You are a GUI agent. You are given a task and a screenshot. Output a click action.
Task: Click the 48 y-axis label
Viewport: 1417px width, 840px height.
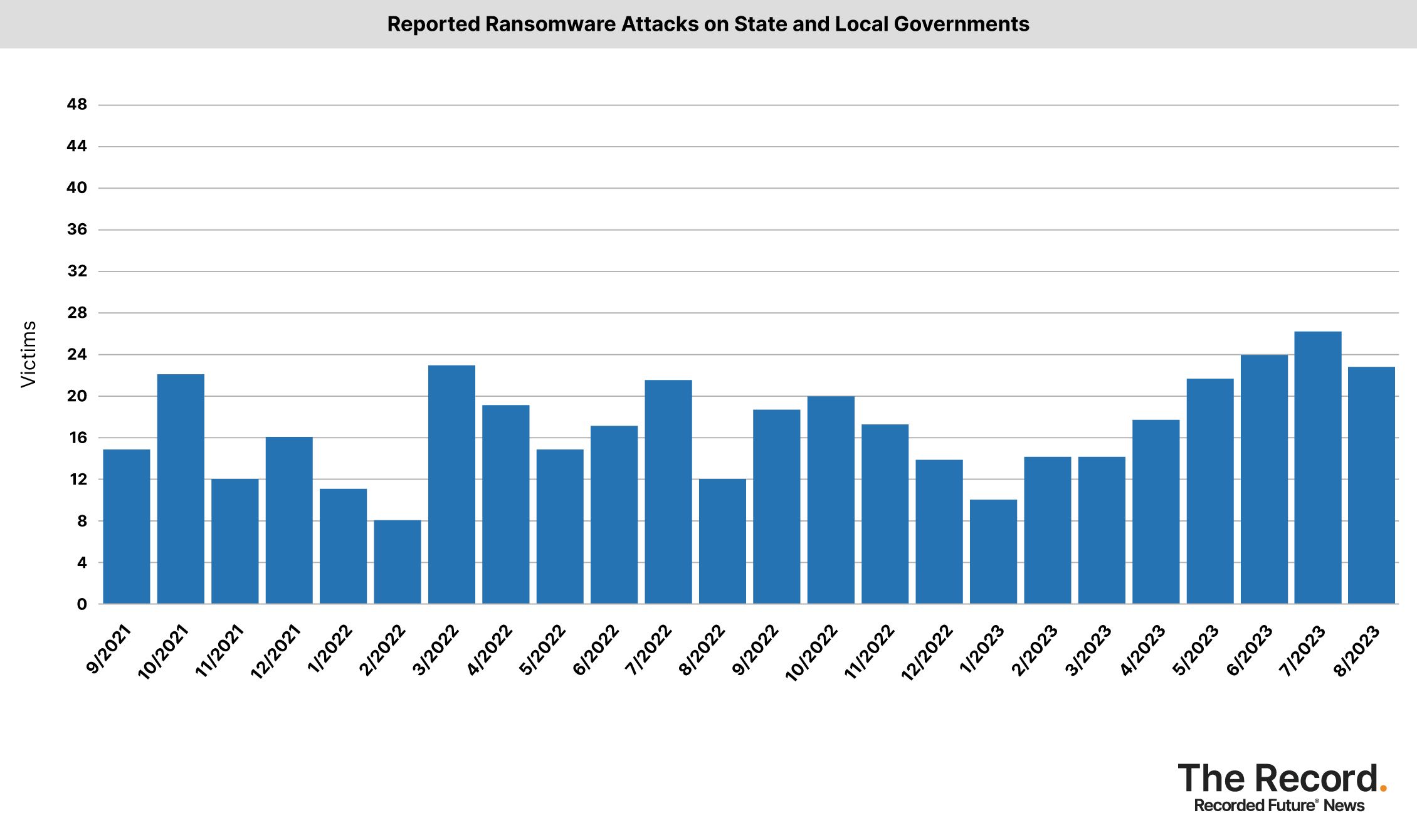[x=77, y=105]
